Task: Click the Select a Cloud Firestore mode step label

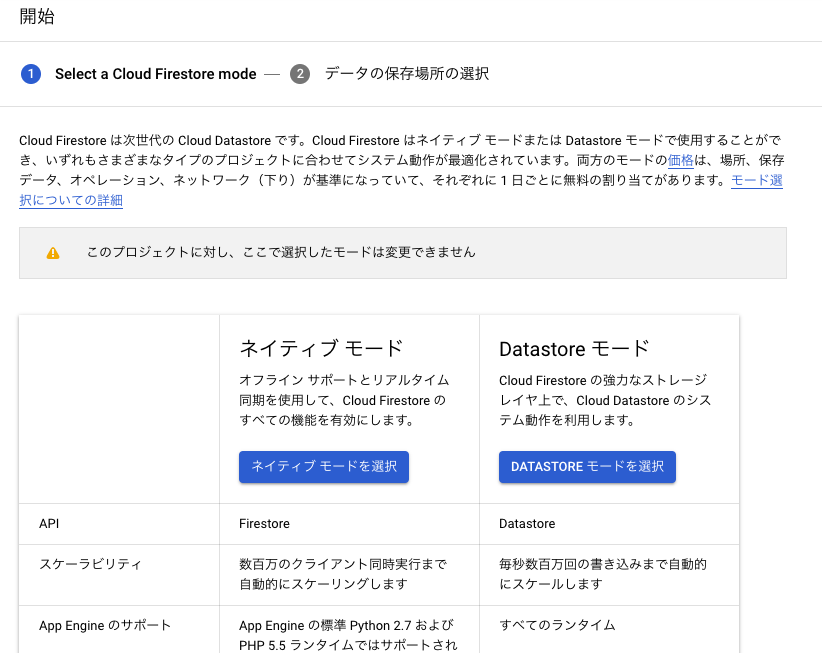Action: (x=156, y=74)
